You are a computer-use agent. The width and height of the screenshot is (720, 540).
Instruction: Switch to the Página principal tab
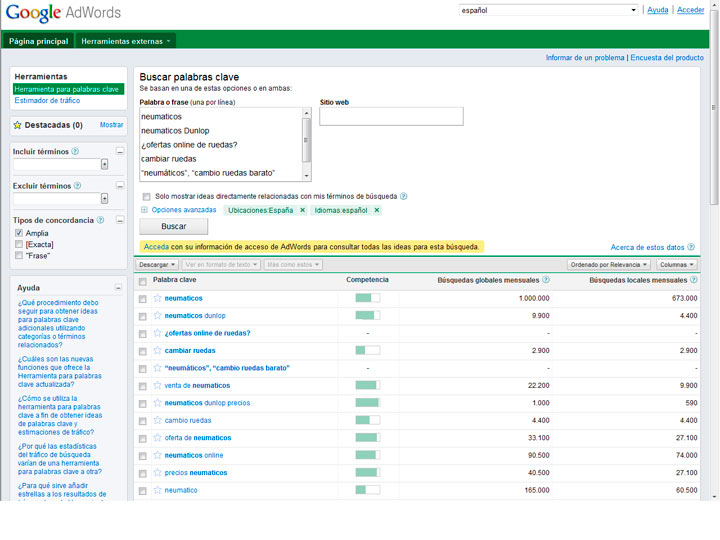pos(39,41)
